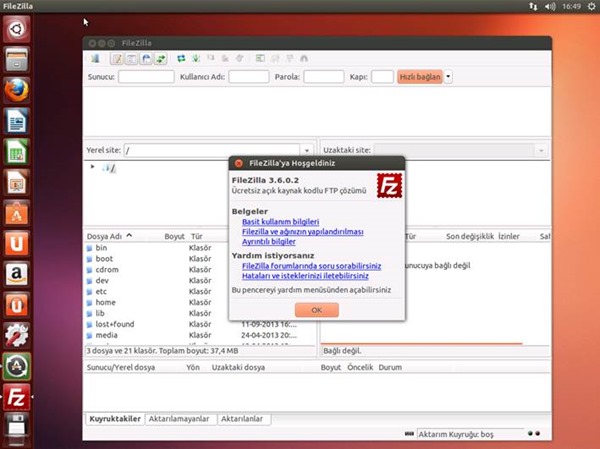The image size is (600, 449).
Task: Open the sound volume indicator in top panel
Action: [x=550, y=6]
